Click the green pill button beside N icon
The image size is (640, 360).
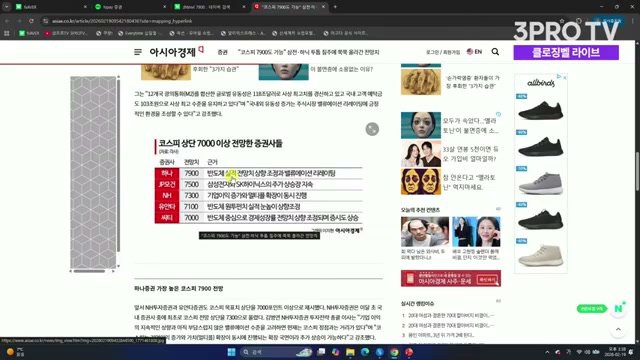[592, 309]
